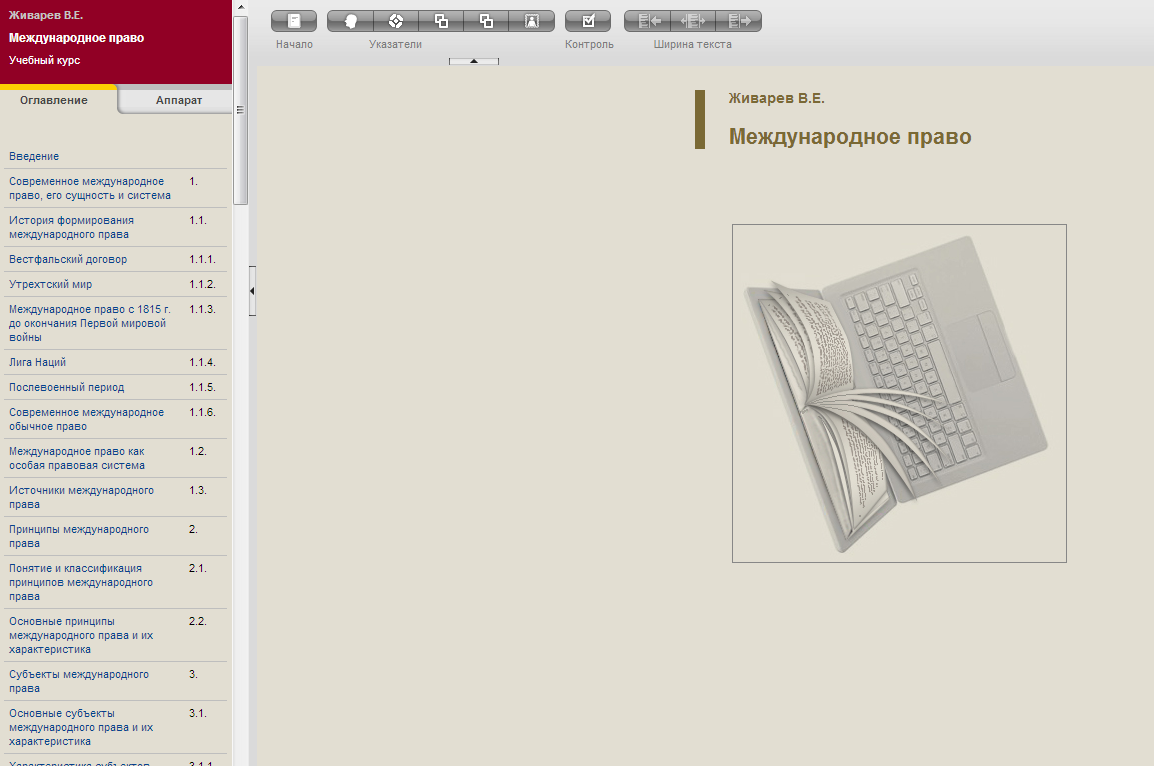Collapse the toolbar with the up-triangle handle
Screen dimensions: 1154x766
click(474, 61)
